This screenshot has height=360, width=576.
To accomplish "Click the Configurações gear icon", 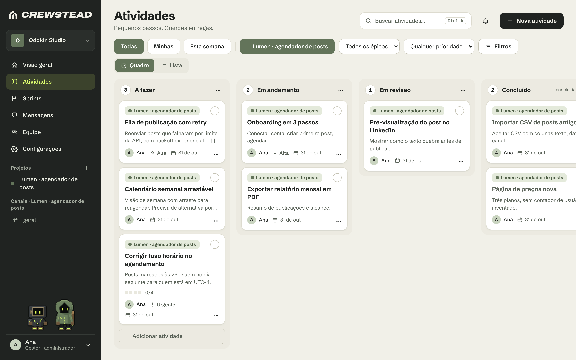I will [x=14, y=149].
